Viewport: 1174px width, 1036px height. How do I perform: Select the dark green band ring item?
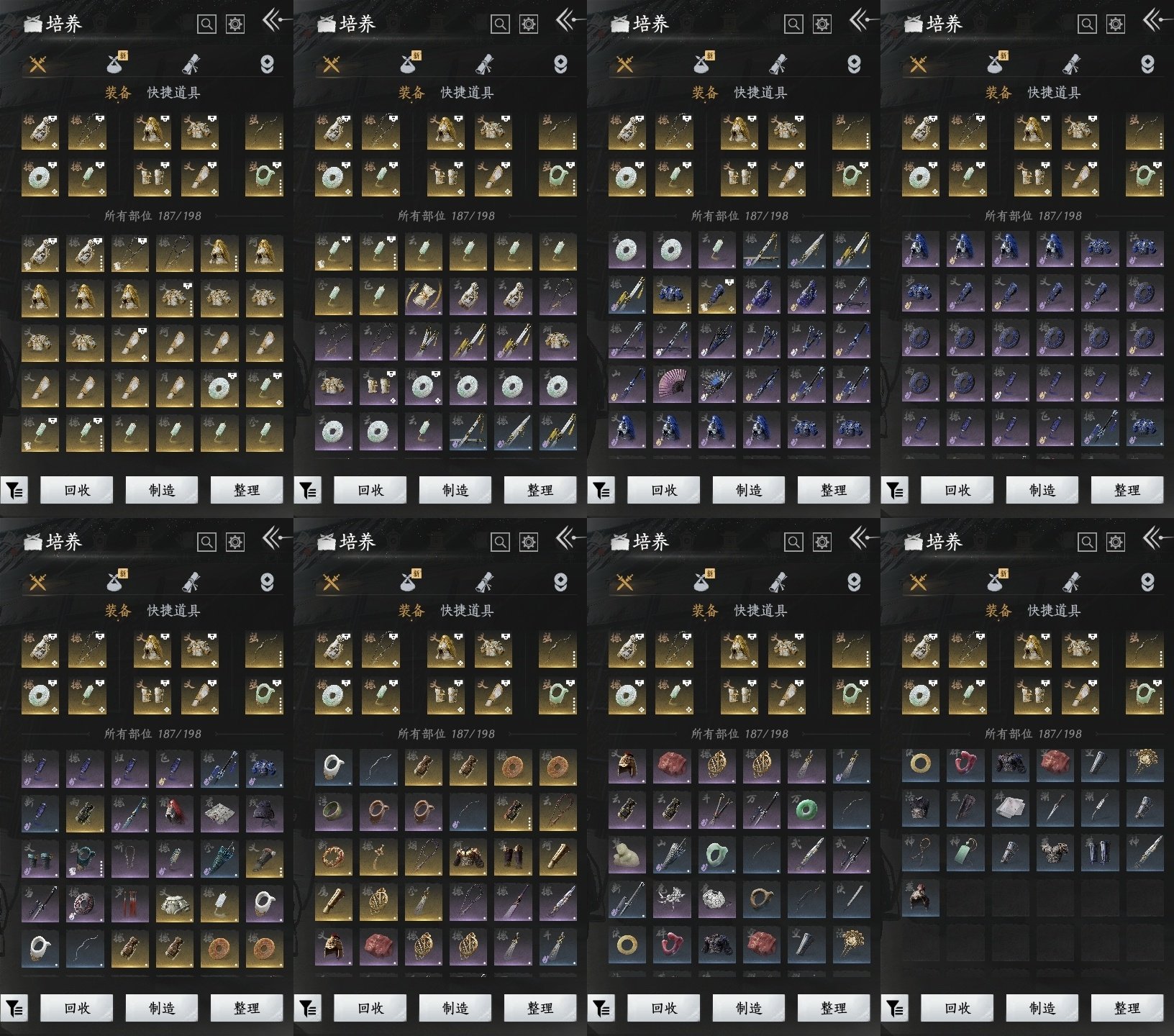point(334,813)
